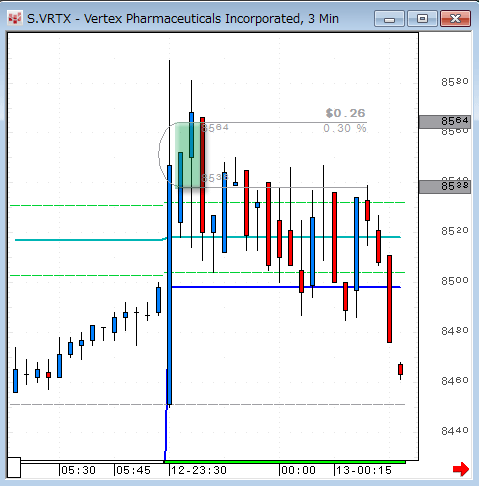The image size is (479, 486).
Task: Click the tall blue opening candle at 12-23:30
Action: coord(169,285)
